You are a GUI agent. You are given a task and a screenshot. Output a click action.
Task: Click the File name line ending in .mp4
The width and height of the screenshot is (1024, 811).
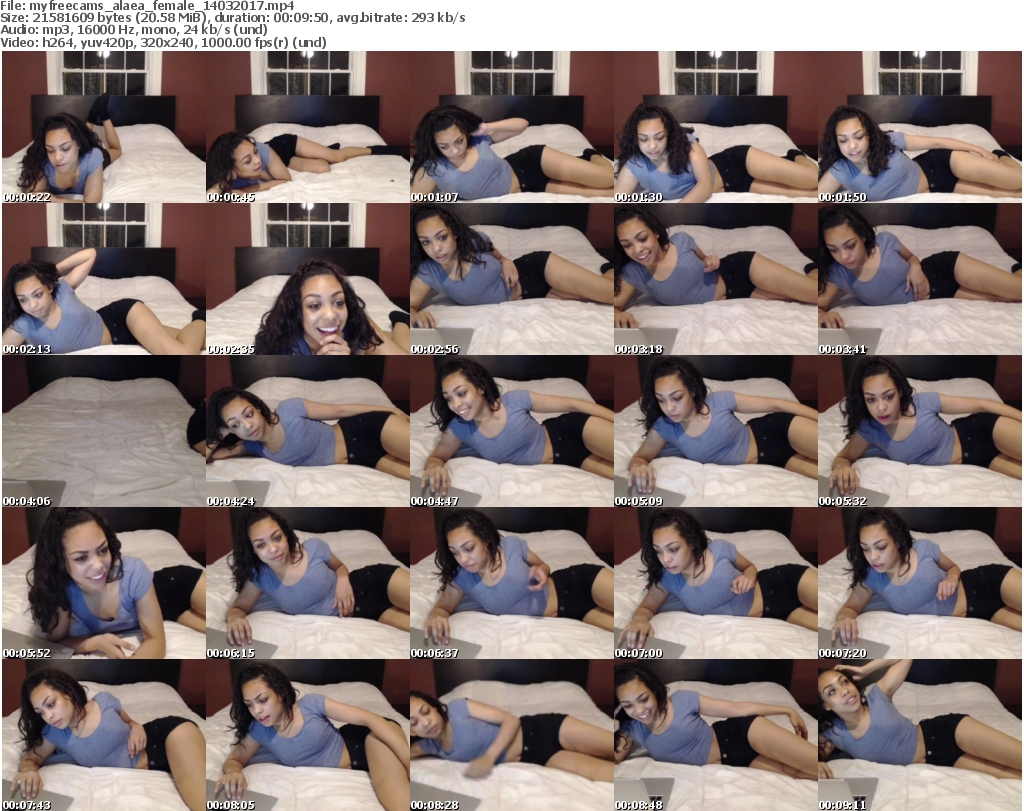148,6
